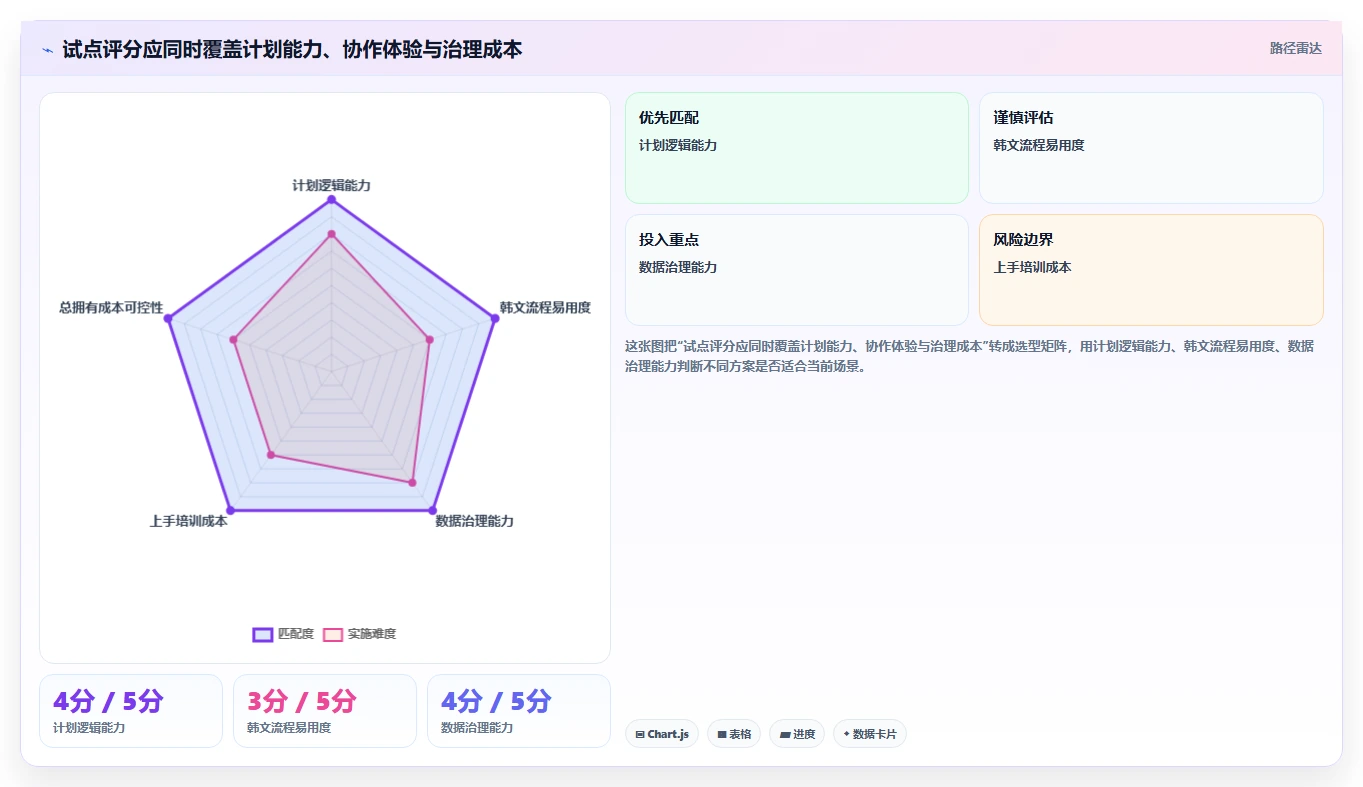Click the 韩文流程易用度 radar axis label
The image size is (1363, 787).
pyautogui.click(x=545, y=308)
